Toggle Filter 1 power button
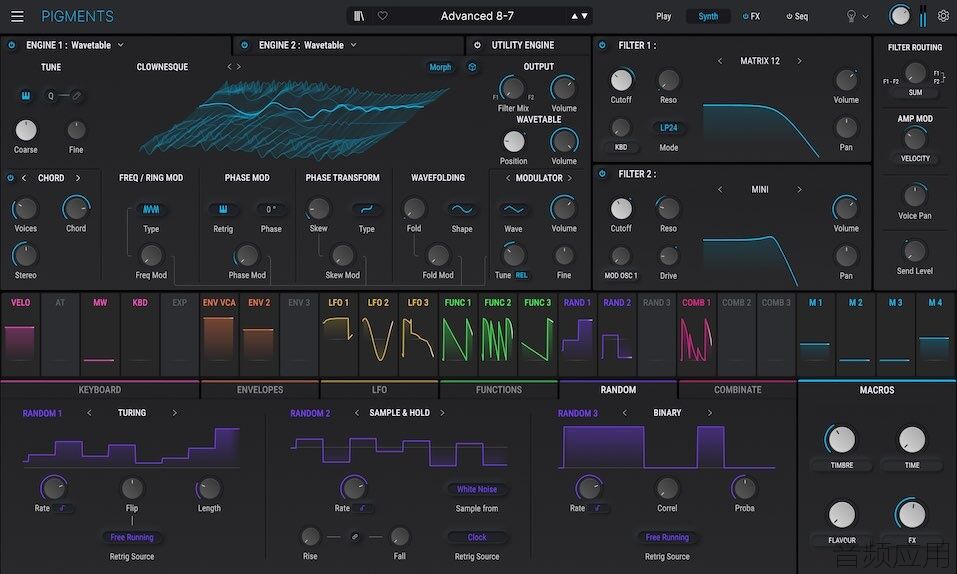The width and height of the screenshot is (957, 574). coord(602,45)
